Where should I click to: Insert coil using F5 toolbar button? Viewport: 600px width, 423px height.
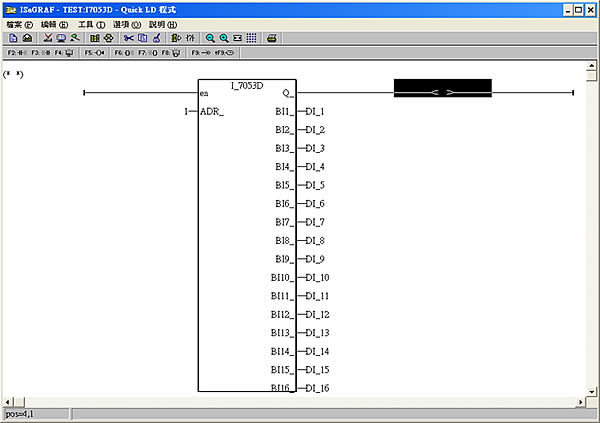pos(94,51)
